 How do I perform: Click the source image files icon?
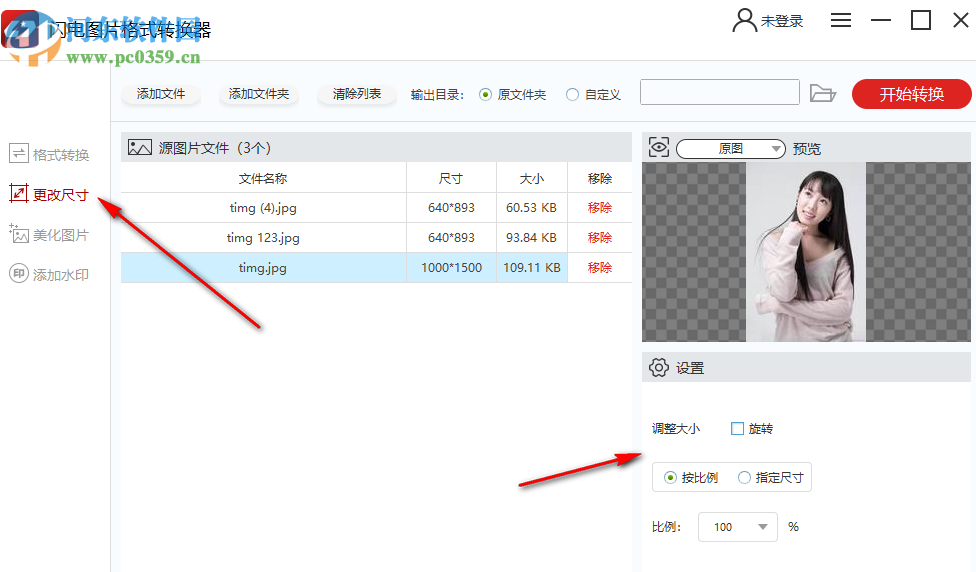pos(139,148)
